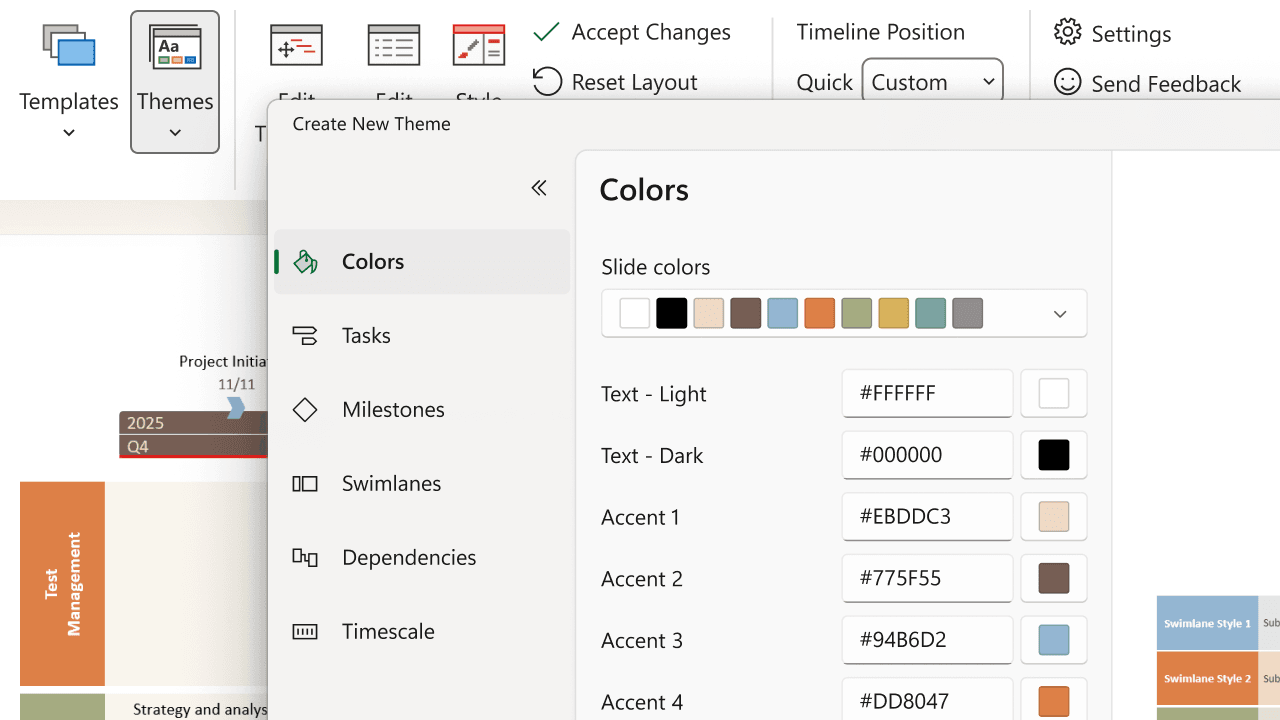Click the Send Feedback label
Screen dimensions: 1280x720
(1166, 83)
